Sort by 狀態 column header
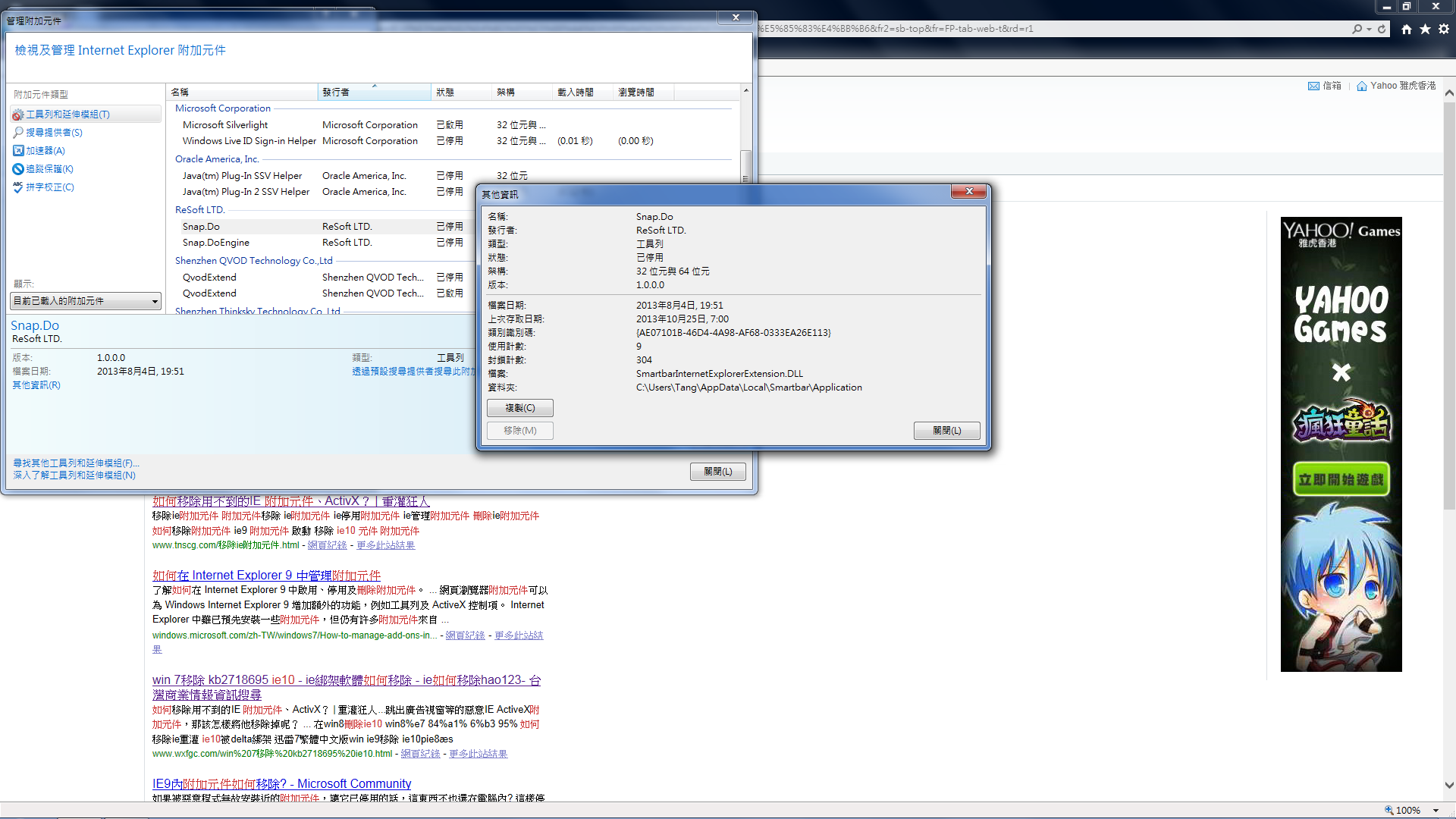 [462, 92]
